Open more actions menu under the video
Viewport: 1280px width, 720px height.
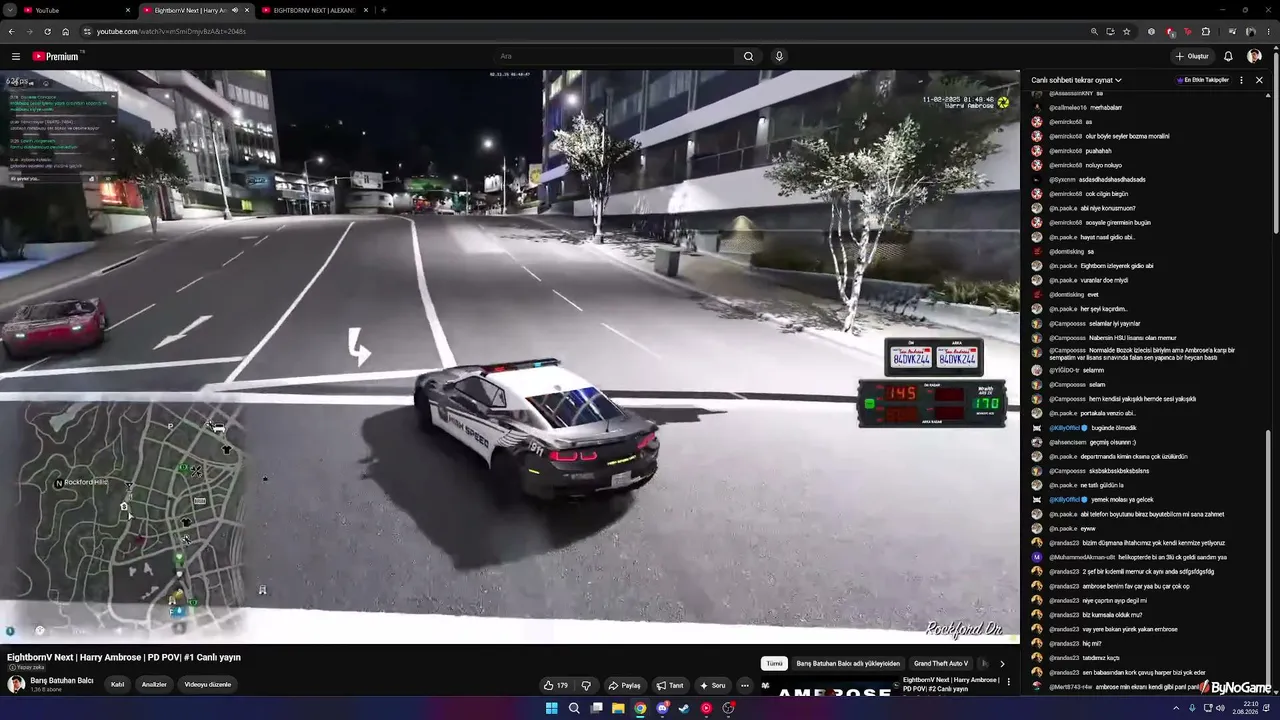pyautogui.click(x=744, y=685)
